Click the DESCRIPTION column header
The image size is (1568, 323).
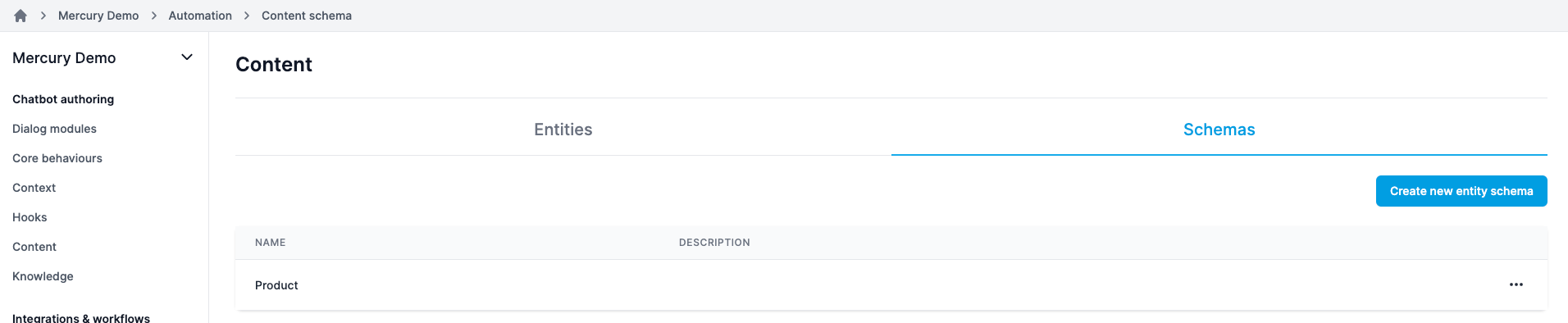point(714,243)
